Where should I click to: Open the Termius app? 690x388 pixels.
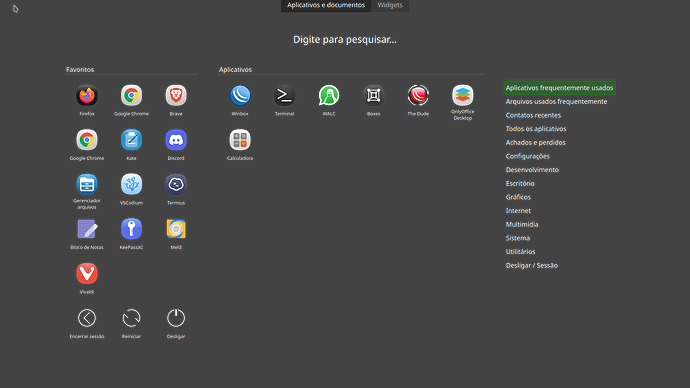pos(176,185)
